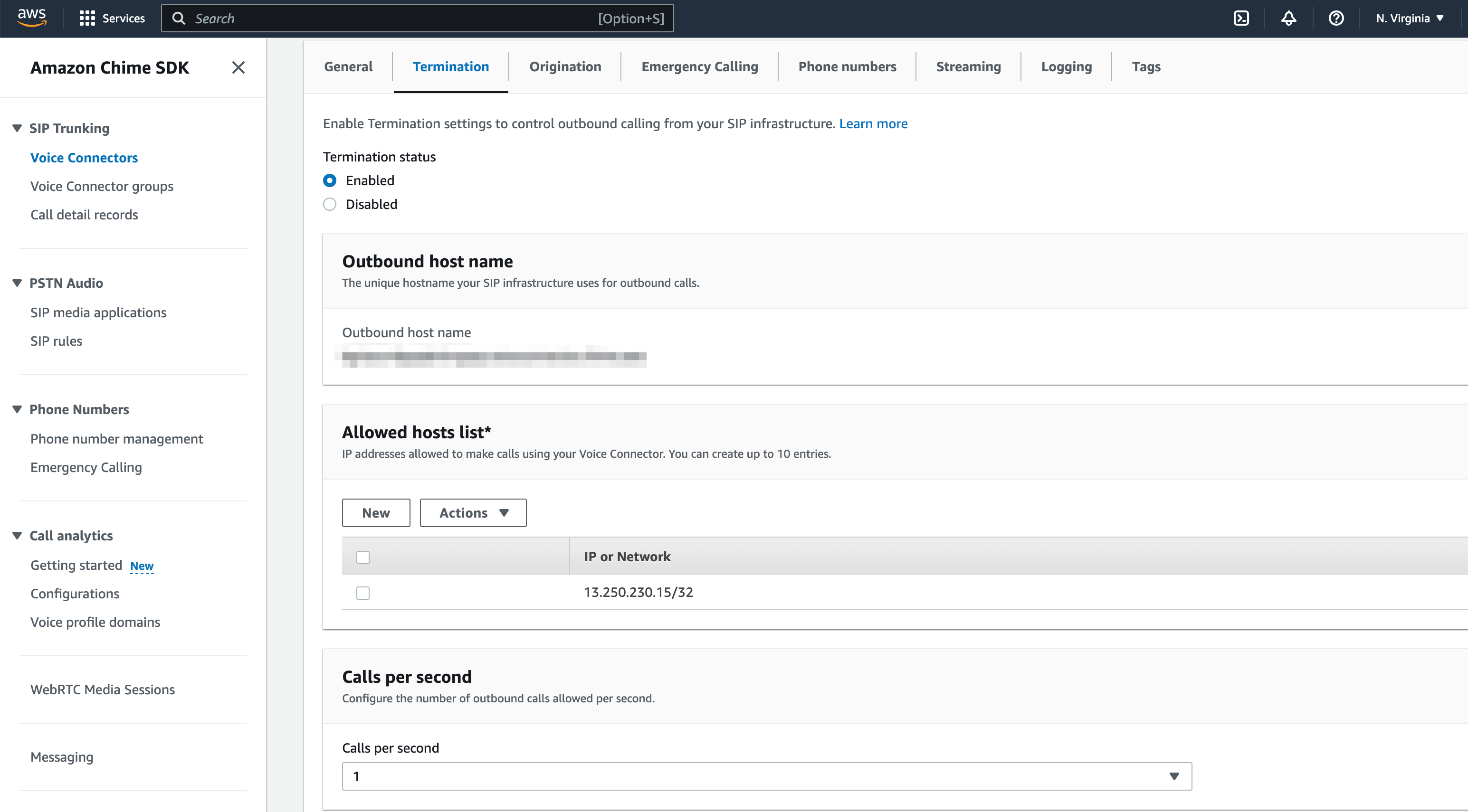Collapse the Phone Numbers section

click(x=17, y=409)
